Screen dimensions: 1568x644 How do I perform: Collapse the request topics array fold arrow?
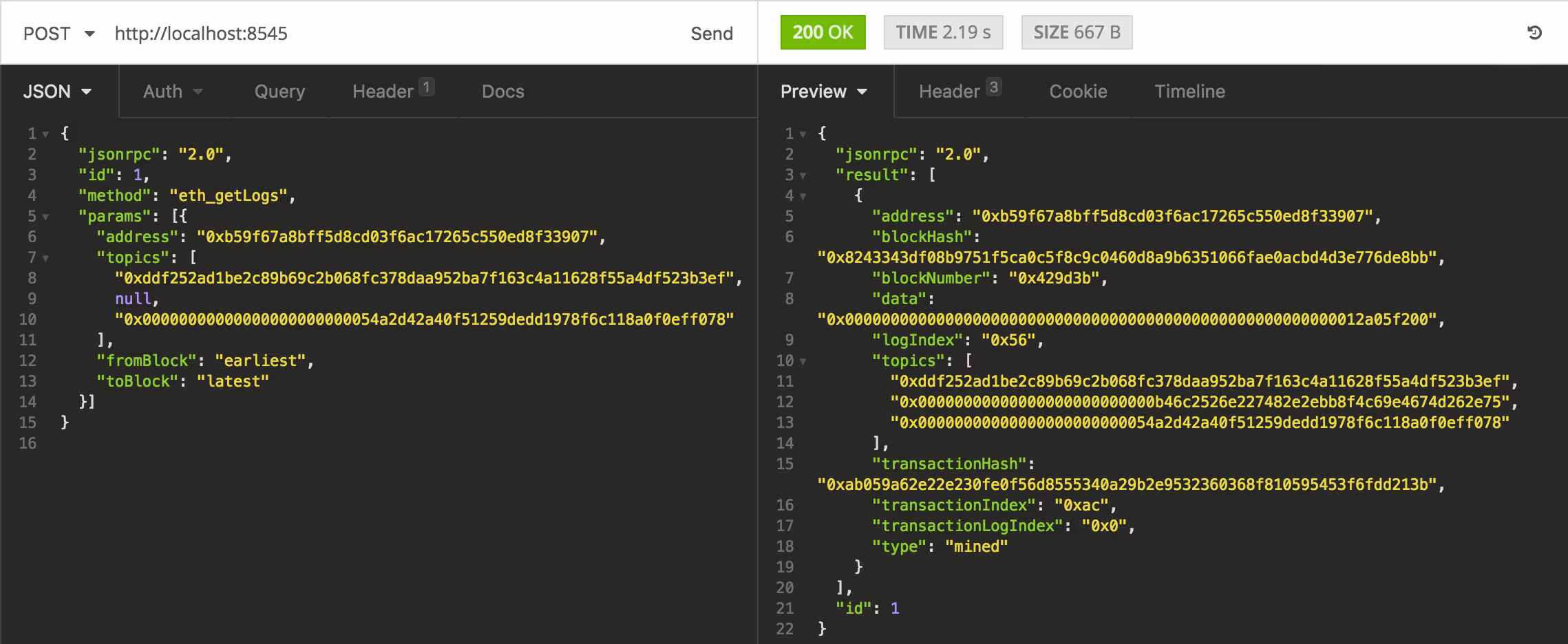coord(45,258)
